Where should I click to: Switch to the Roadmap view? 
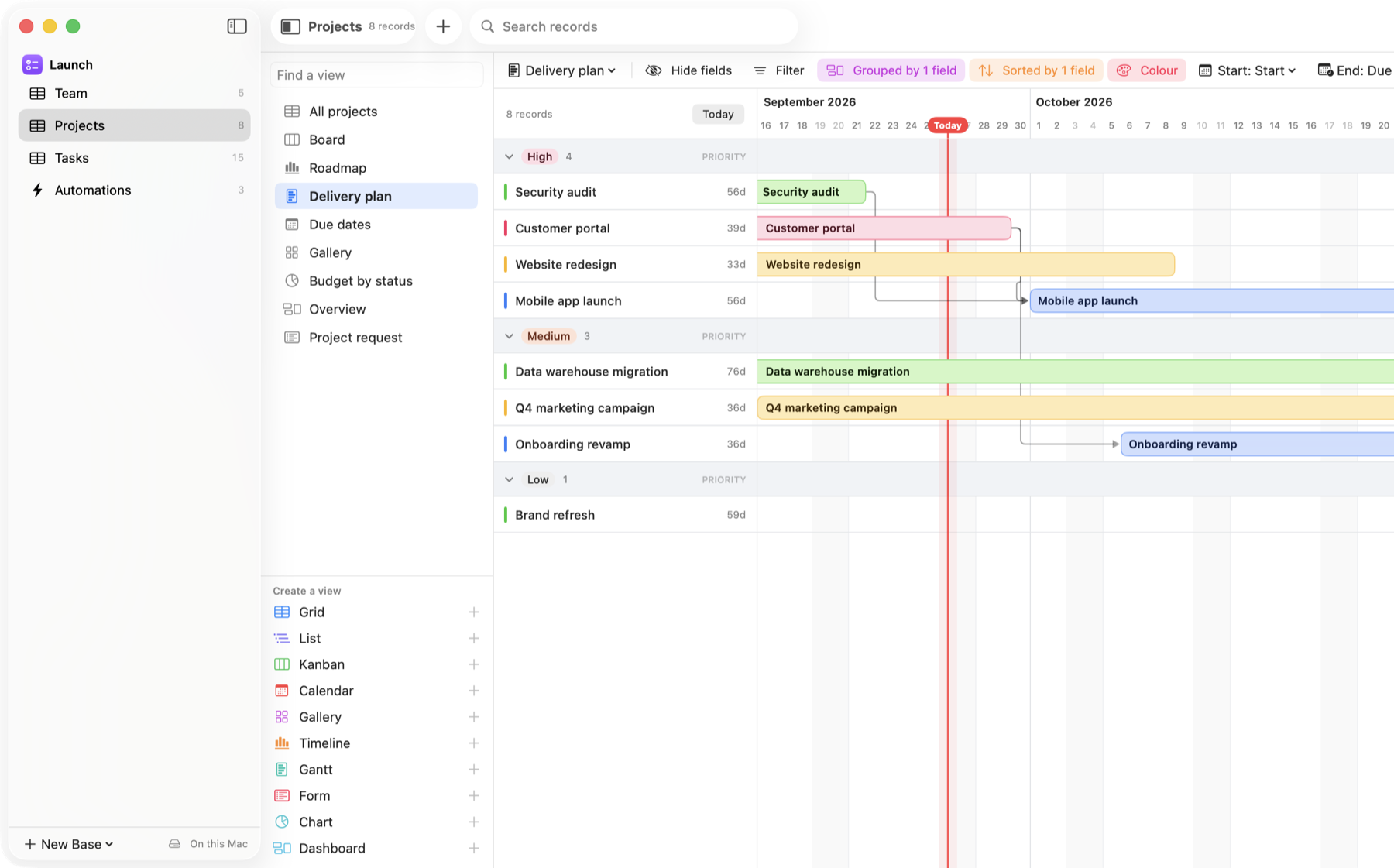tap(376, 168)
